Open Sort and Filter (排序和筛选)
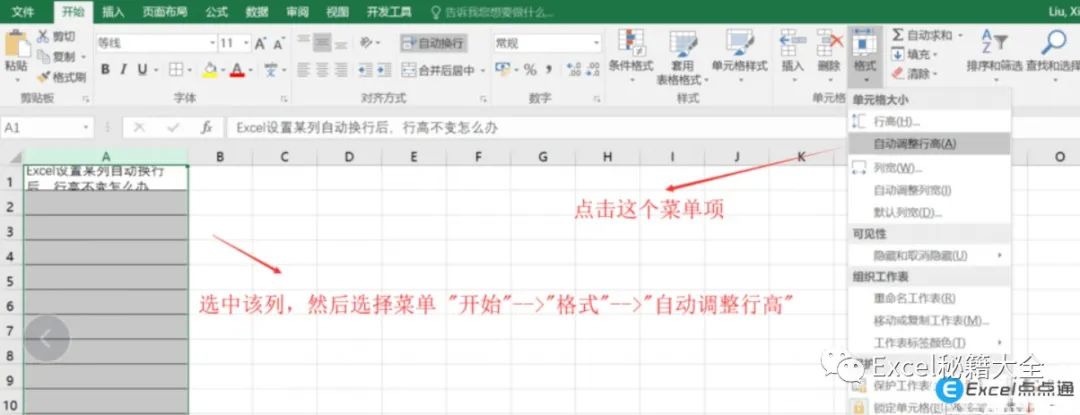 tap(994, 54)
